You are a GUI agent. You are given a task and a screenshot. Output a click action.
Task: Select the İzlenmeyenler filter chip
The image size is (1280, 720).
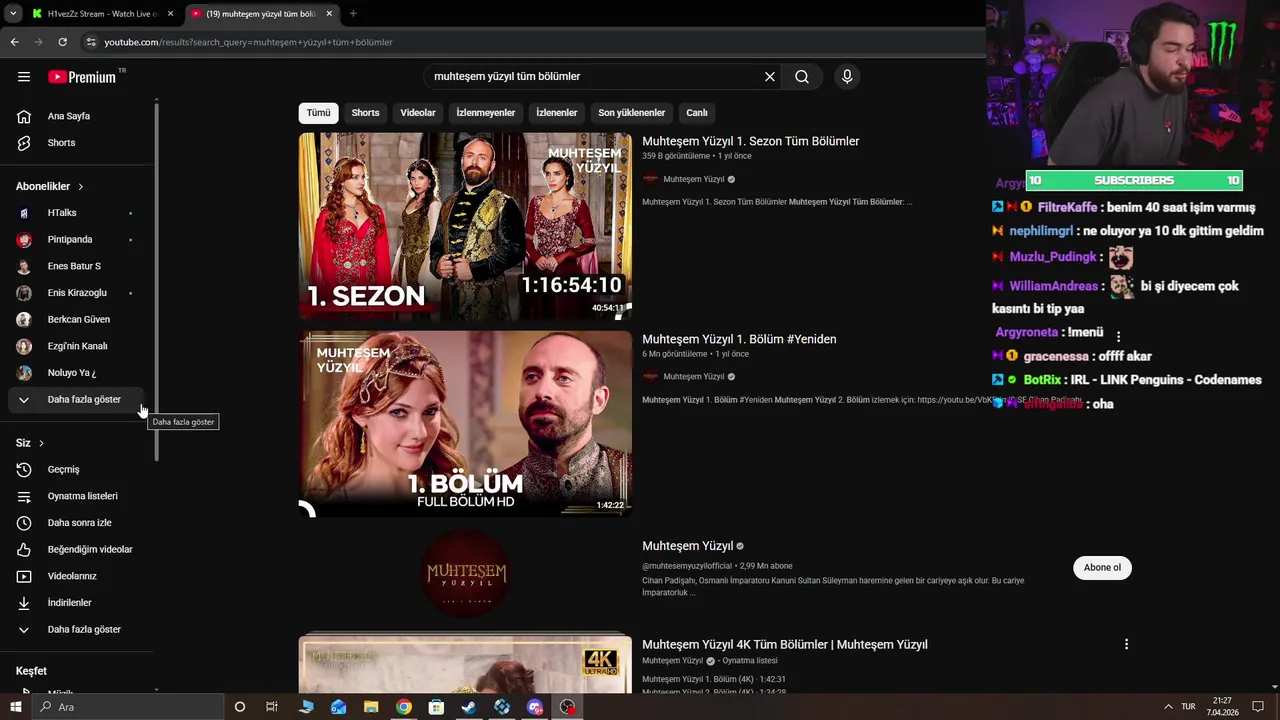(486, 113)
